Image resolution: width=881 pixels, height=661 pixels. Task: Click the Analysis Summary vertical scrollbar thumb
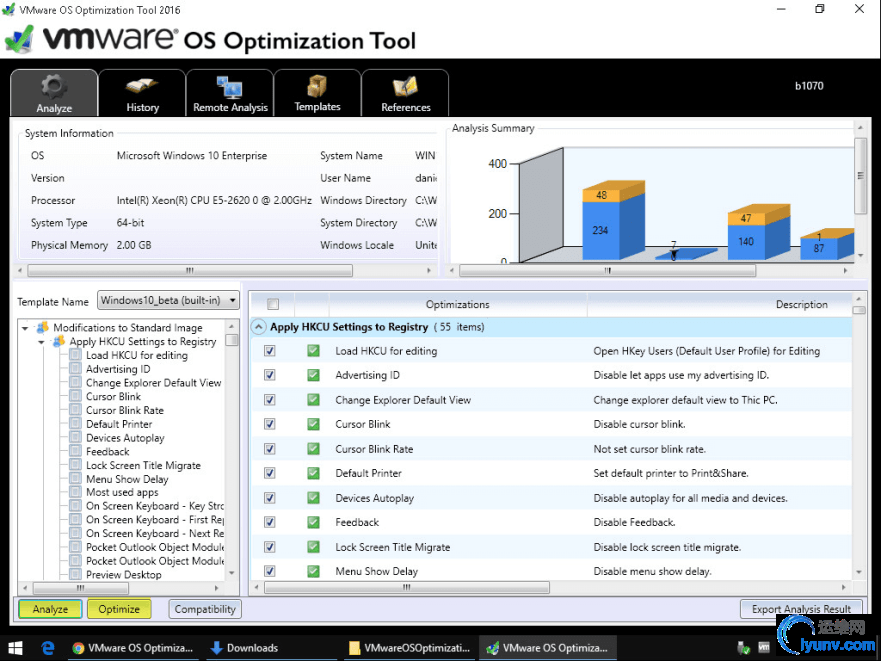click(860, 175)
